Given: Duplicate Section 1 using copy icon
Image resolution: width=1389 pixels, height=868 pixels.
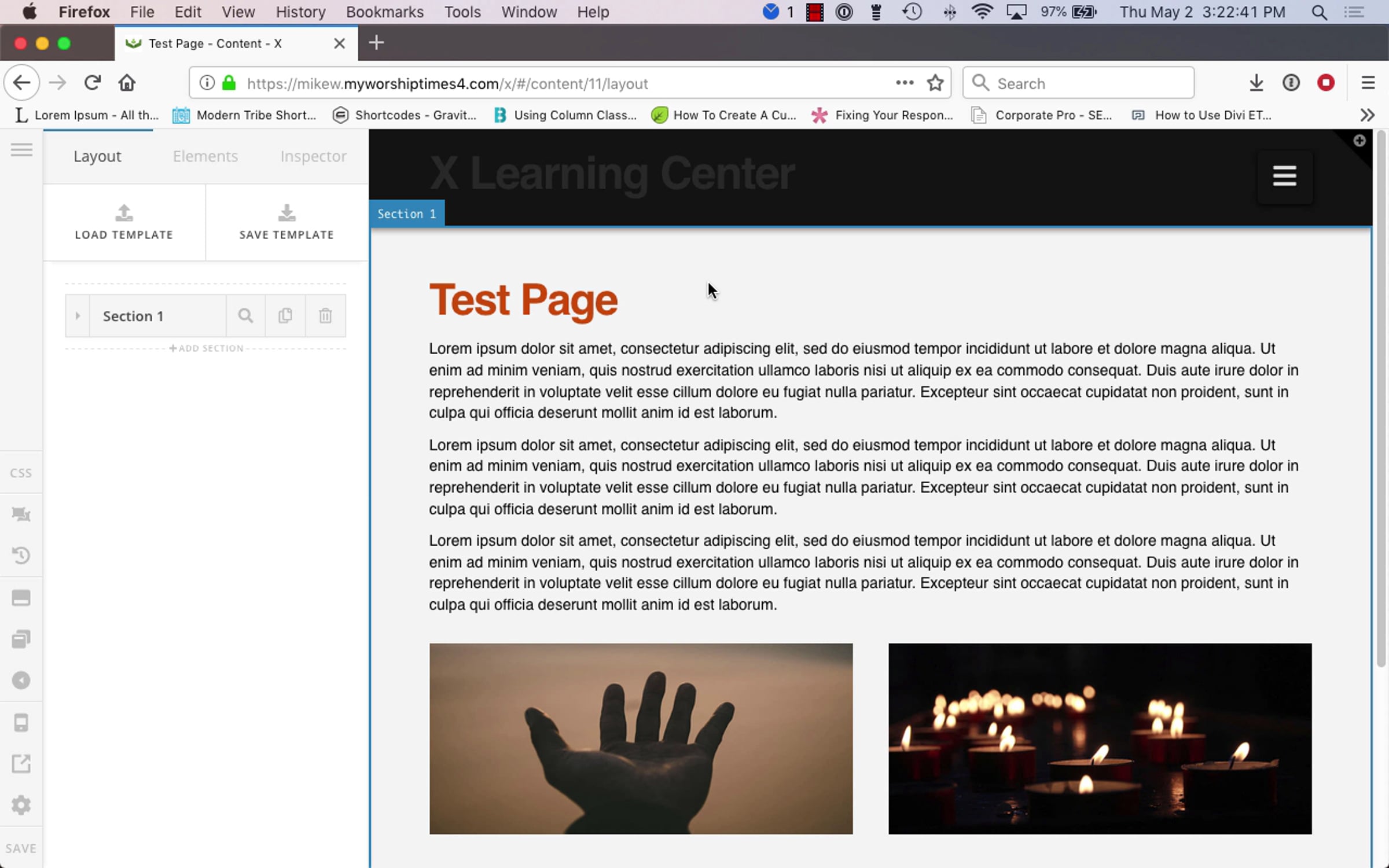Looking at the screenshot, I should coord(285,316).
